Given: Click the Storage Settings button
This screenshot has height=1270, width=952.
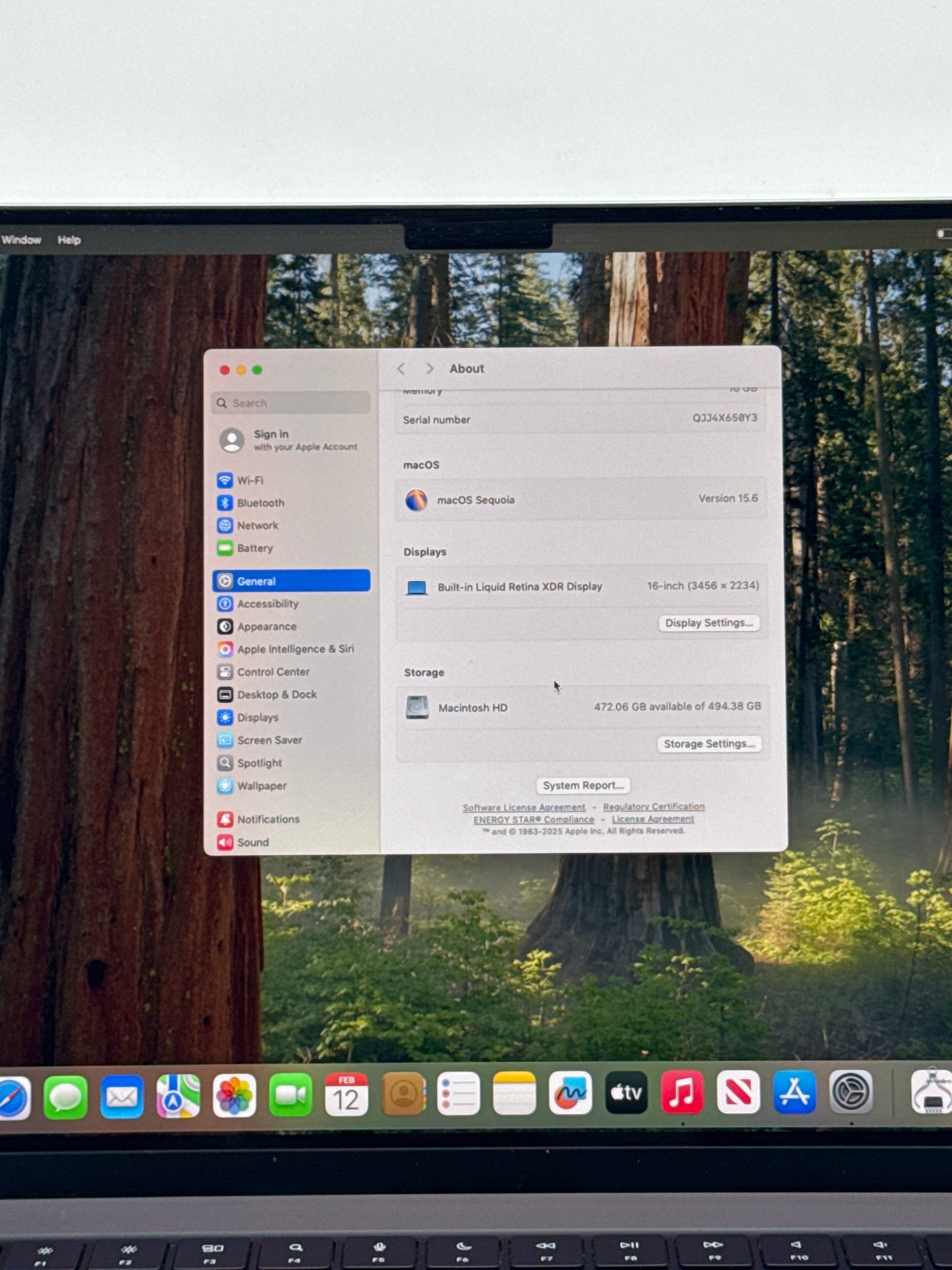Looking at the screenshot, I should pyautogui.click(x=709, y=744).
